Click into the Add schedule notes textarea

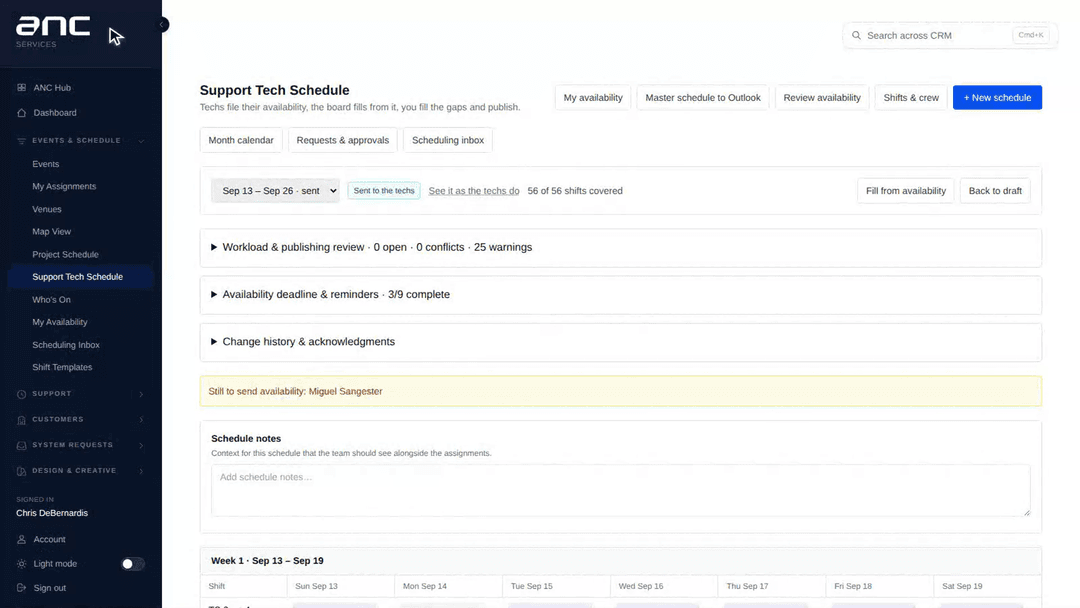pos(621,490)
